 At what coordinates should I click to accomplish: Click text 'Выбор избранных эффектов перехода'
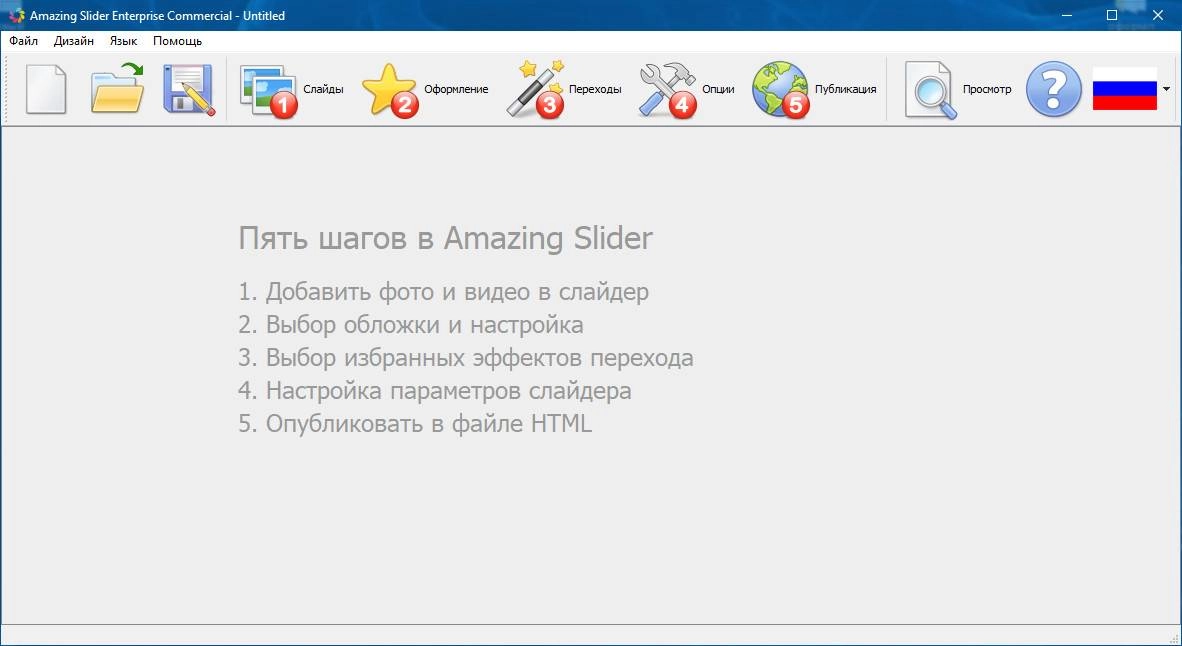pos(479,358)
